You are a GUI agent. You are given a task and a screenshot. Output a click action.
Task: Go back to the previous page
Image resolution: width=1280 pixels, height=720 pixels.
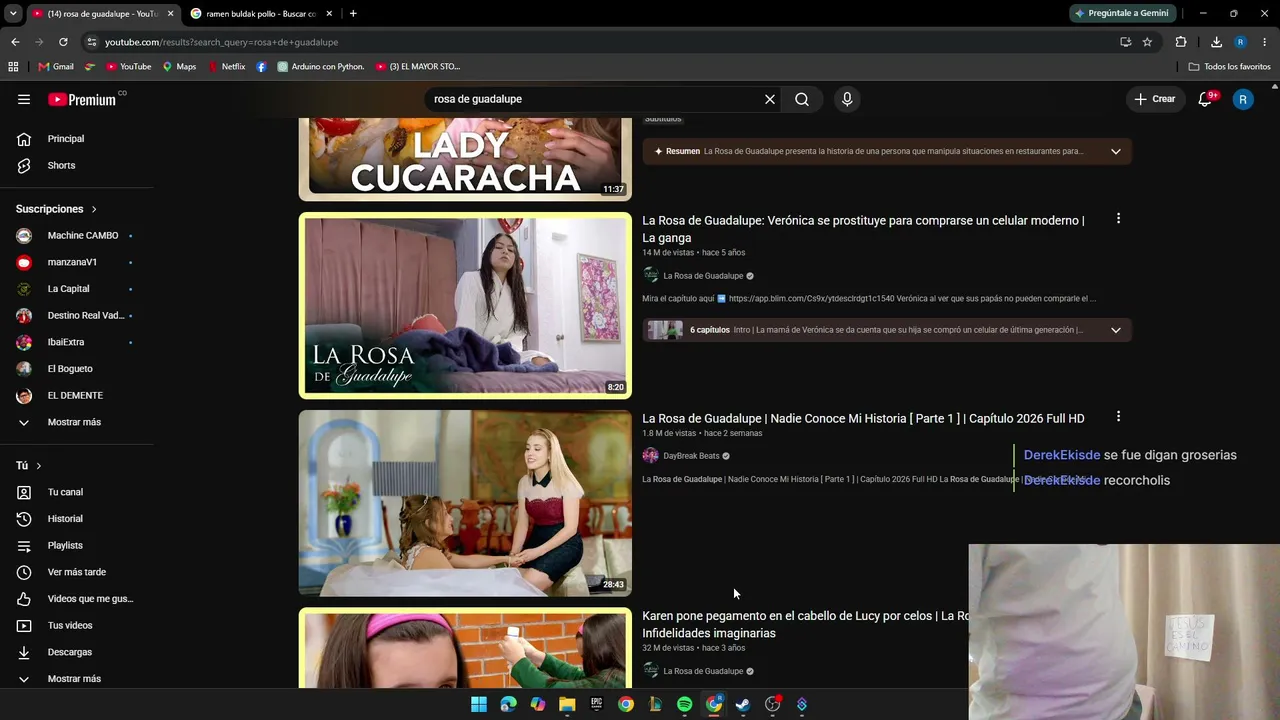(x=15, y=42)
